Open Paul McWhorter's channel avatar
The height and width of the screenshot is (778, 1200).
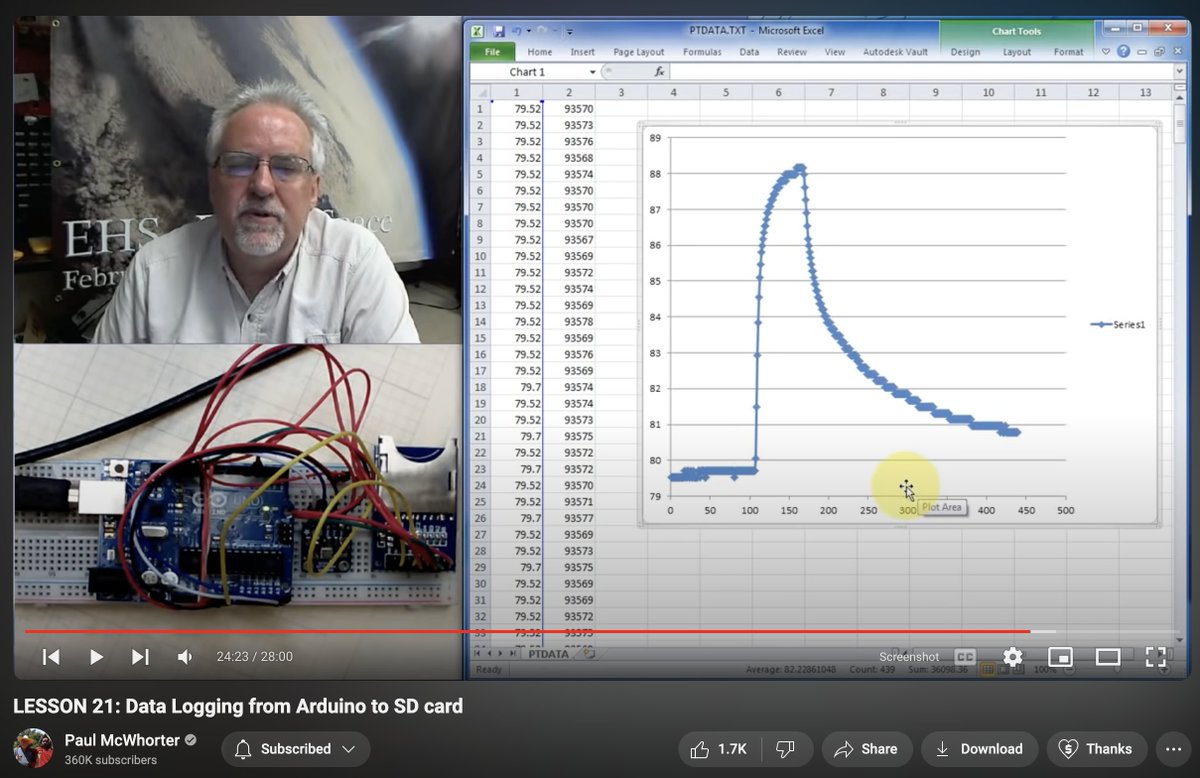pyautogui.click(x=33, y=749)
